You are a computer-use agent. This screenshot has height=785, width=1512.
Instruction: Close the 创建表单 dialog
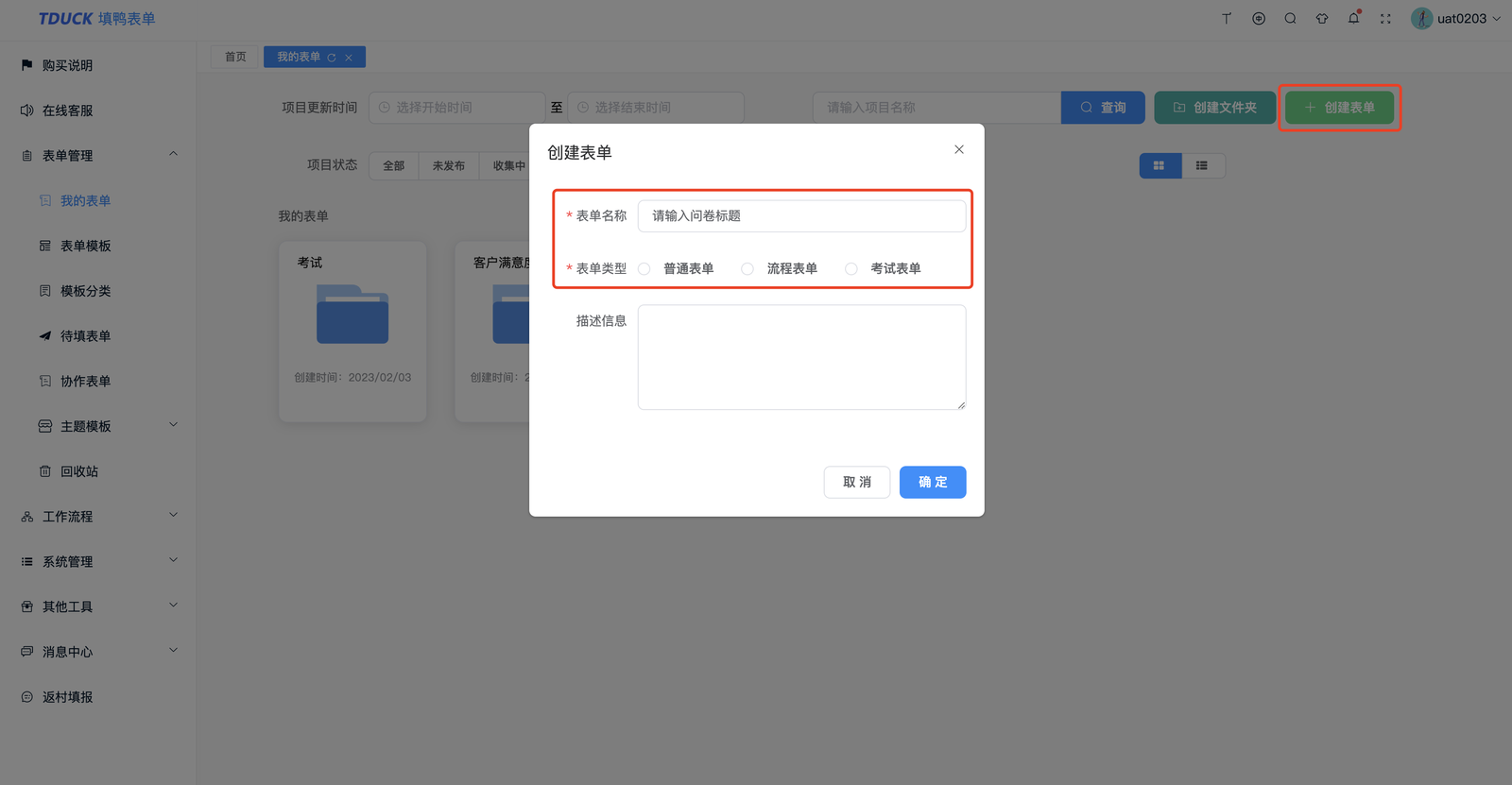pyautogui.click(x=959, y=149)
